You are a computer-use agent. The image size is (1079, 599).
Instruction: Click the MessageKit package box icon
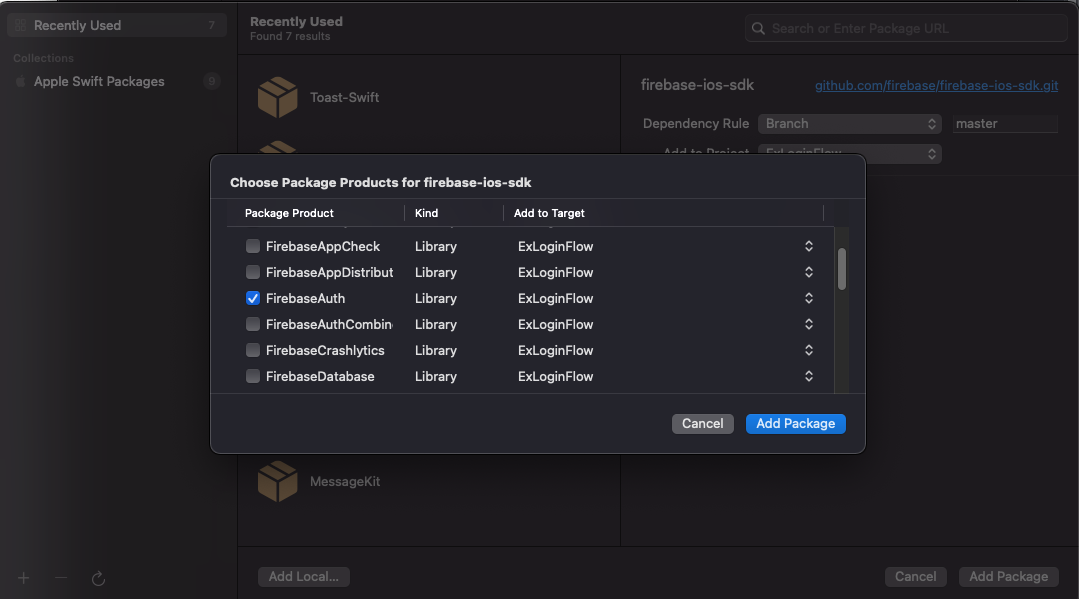[277, 481]
